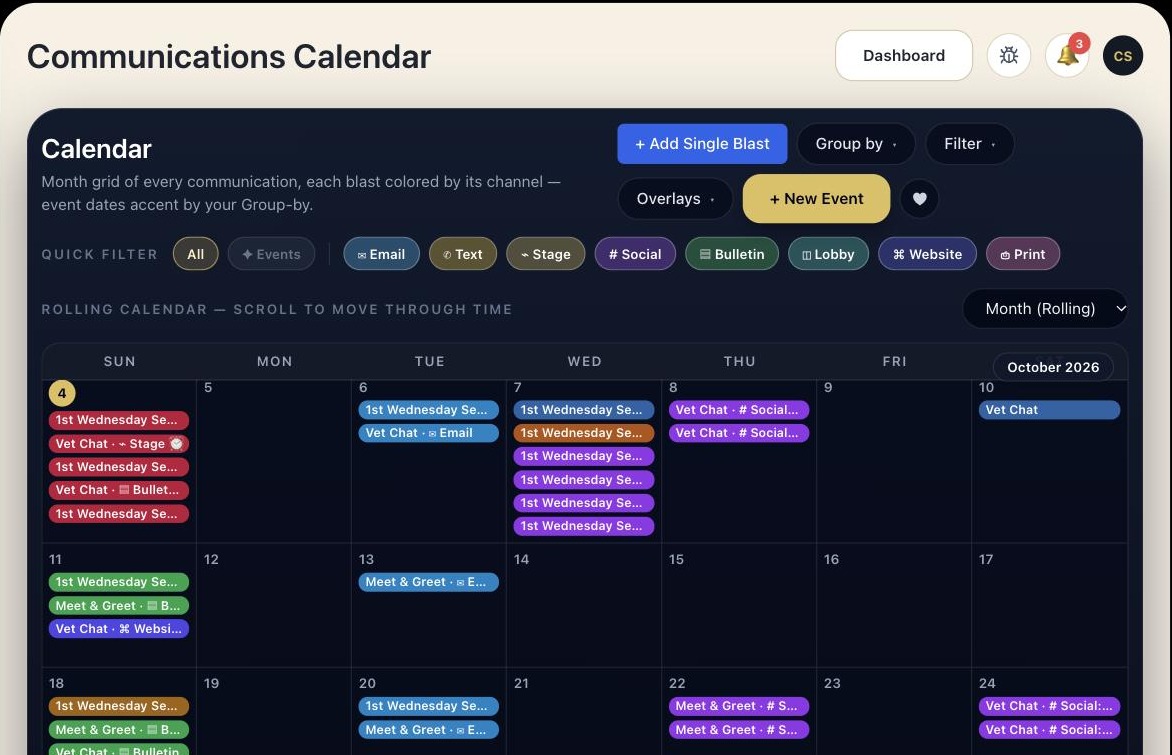This screenshot has height=755, width=1172.
Task: Click Add Single Blast button
Action: [x=702, y=144]
